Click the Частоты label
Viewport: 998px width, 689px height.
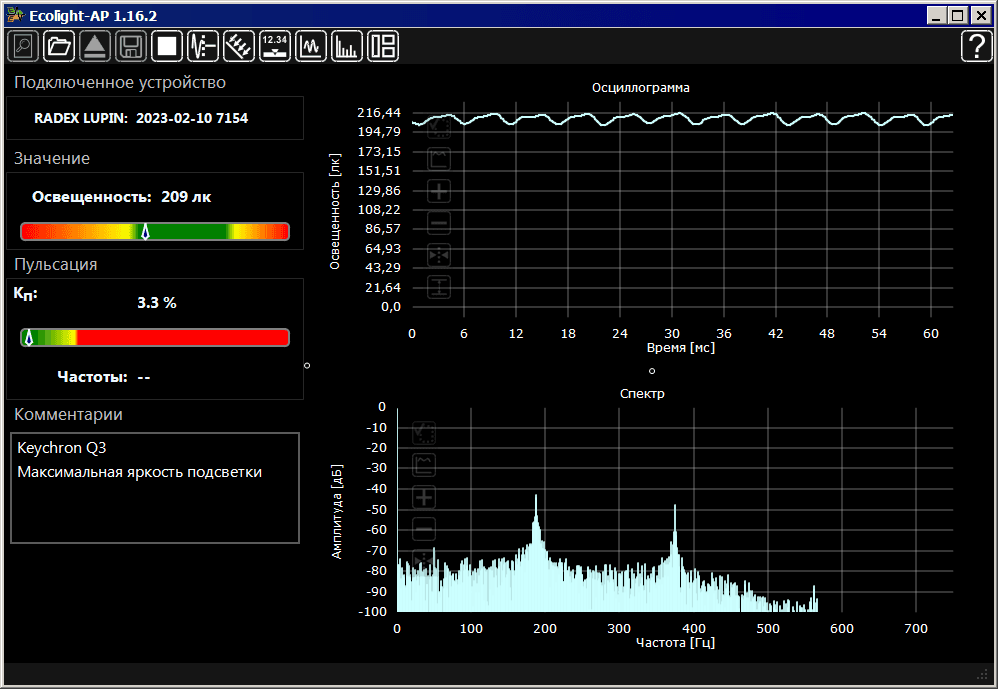click(x=92, y=377)
